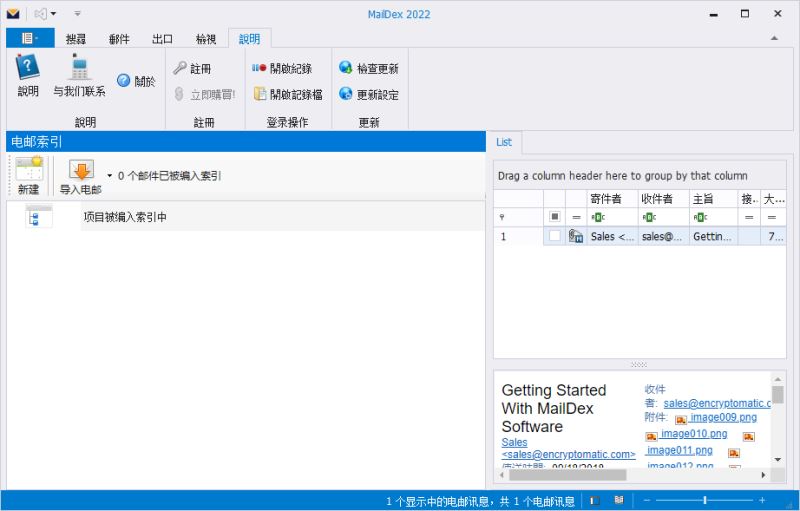Click the image010.png attachment icon

(651, 437)
